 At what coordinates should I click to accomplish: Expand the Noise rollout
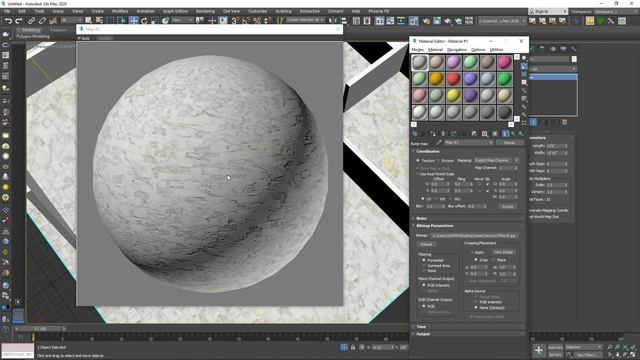click(421, 218)
